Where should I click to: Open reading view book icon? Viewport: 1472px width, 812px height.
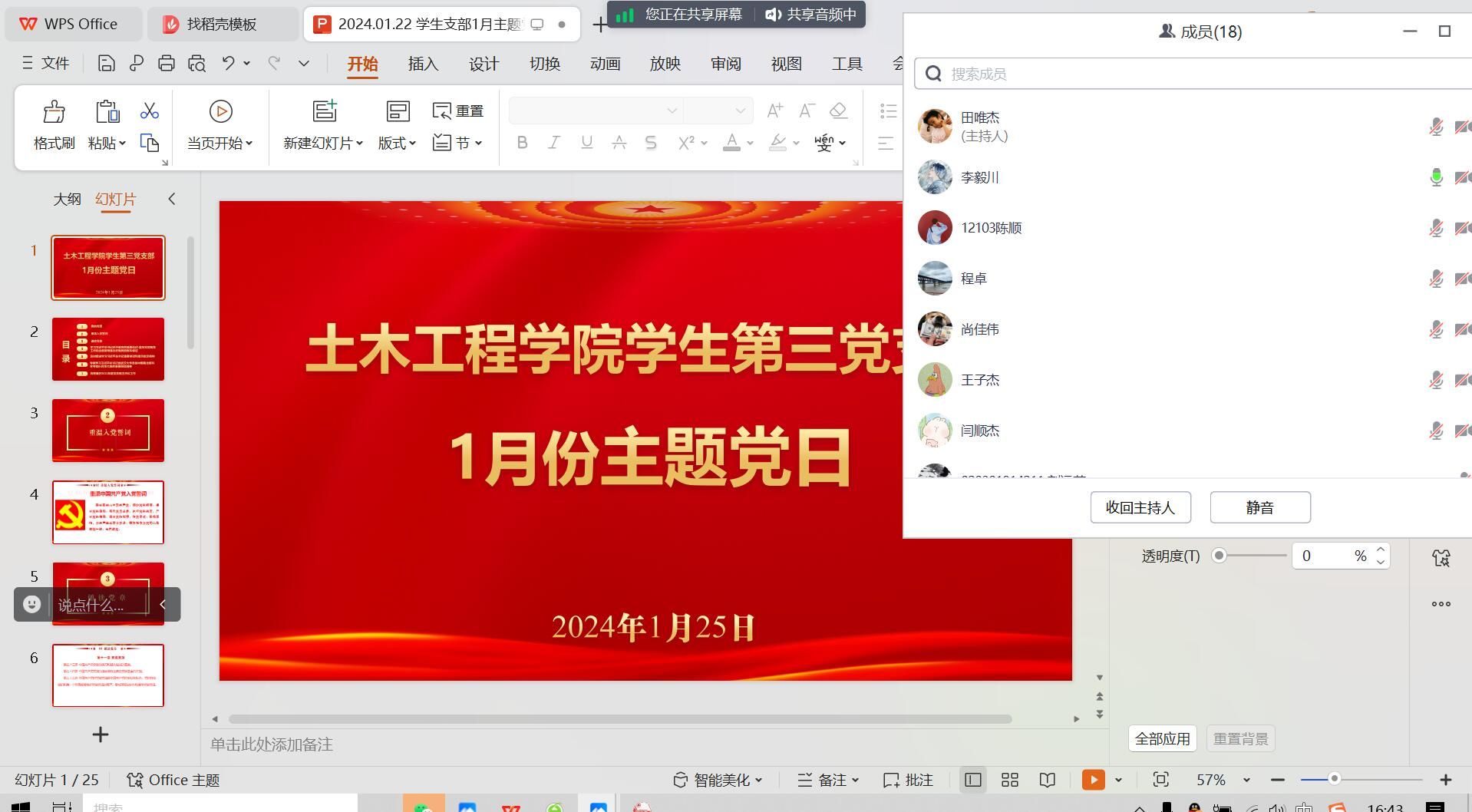pyautogui.click(x=1047, y=780)
